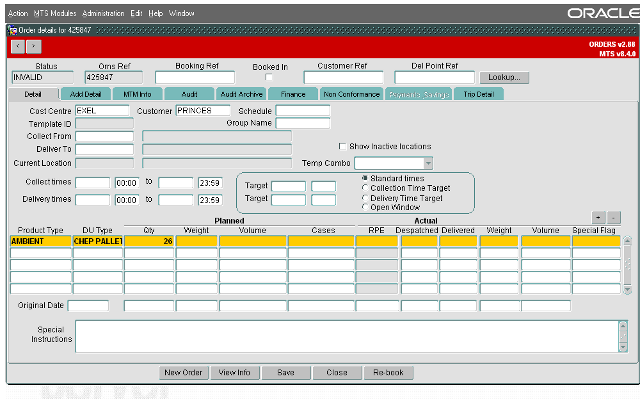
Task: Click the minus button above product grid
Action: click(614, 217)
